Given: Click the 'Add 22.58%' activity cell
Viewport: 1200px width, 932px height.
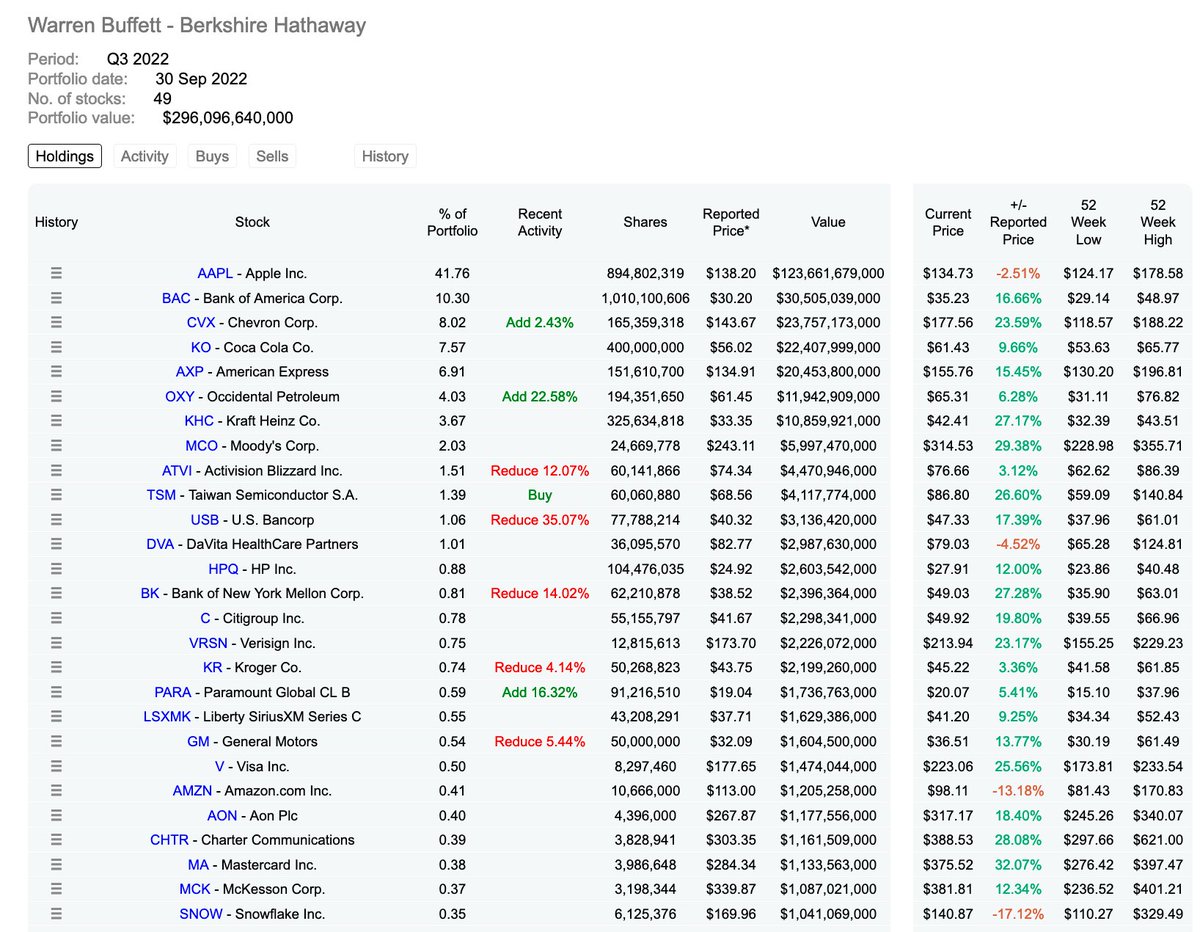Looking at the screenshot, I should pyautogui.click(x=540, y=396).
